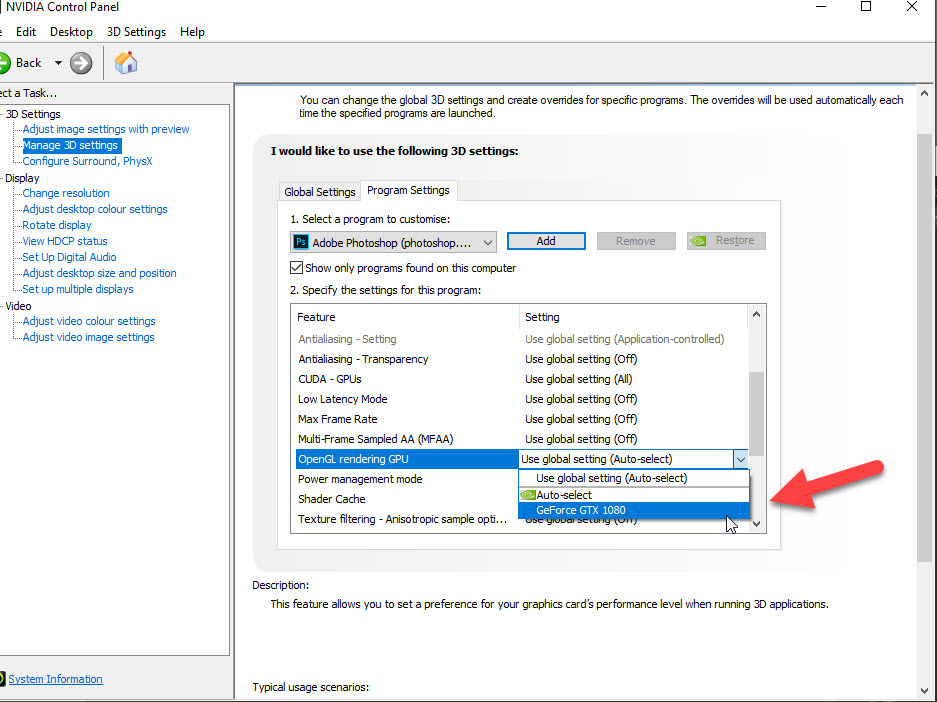The width and height of the screenshot is (937, 702).
Task: Open Adjust desktop size and position
Action: click(99, 273)
